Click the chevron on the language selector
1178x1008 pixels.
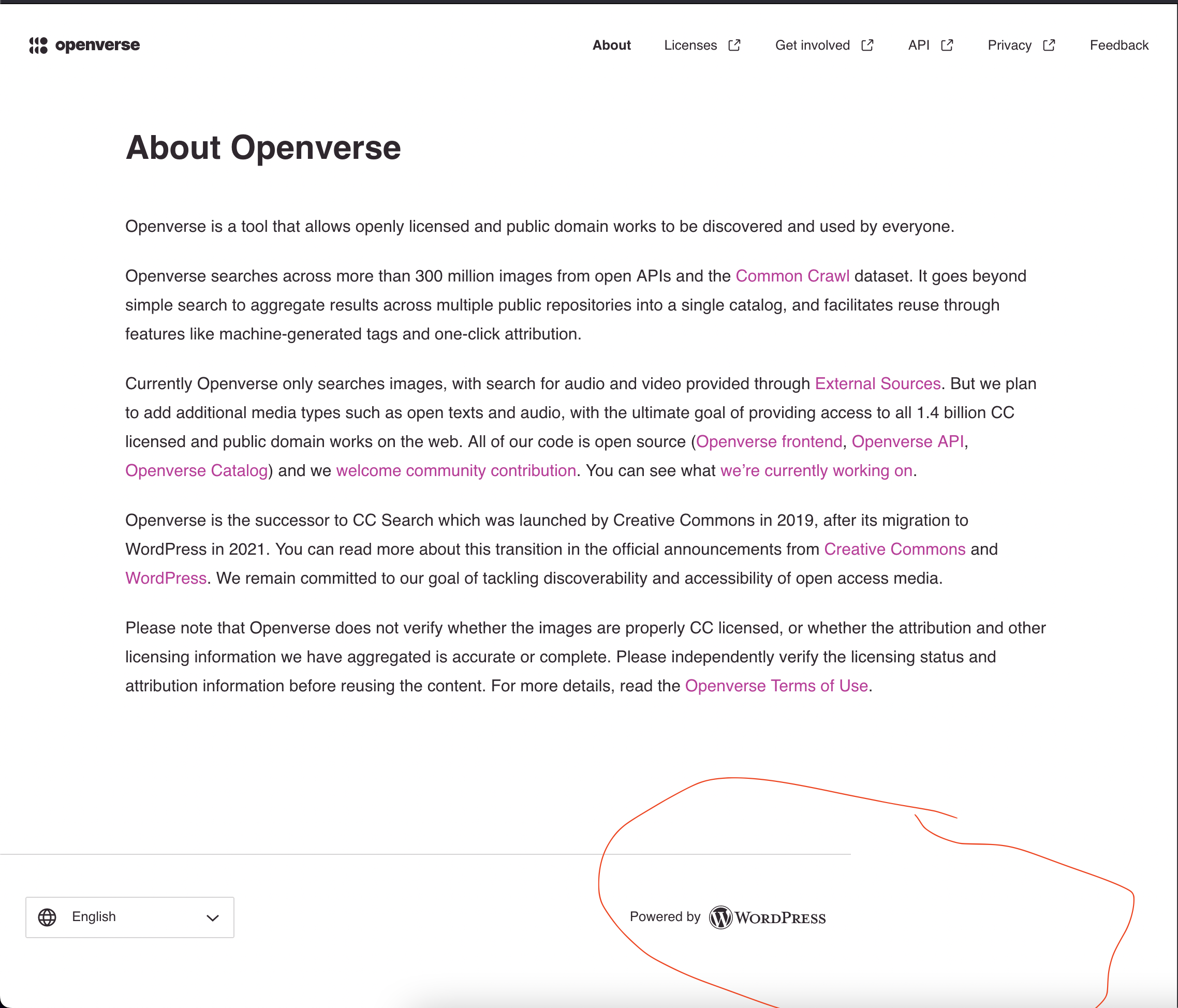click(x=213, y=917)
